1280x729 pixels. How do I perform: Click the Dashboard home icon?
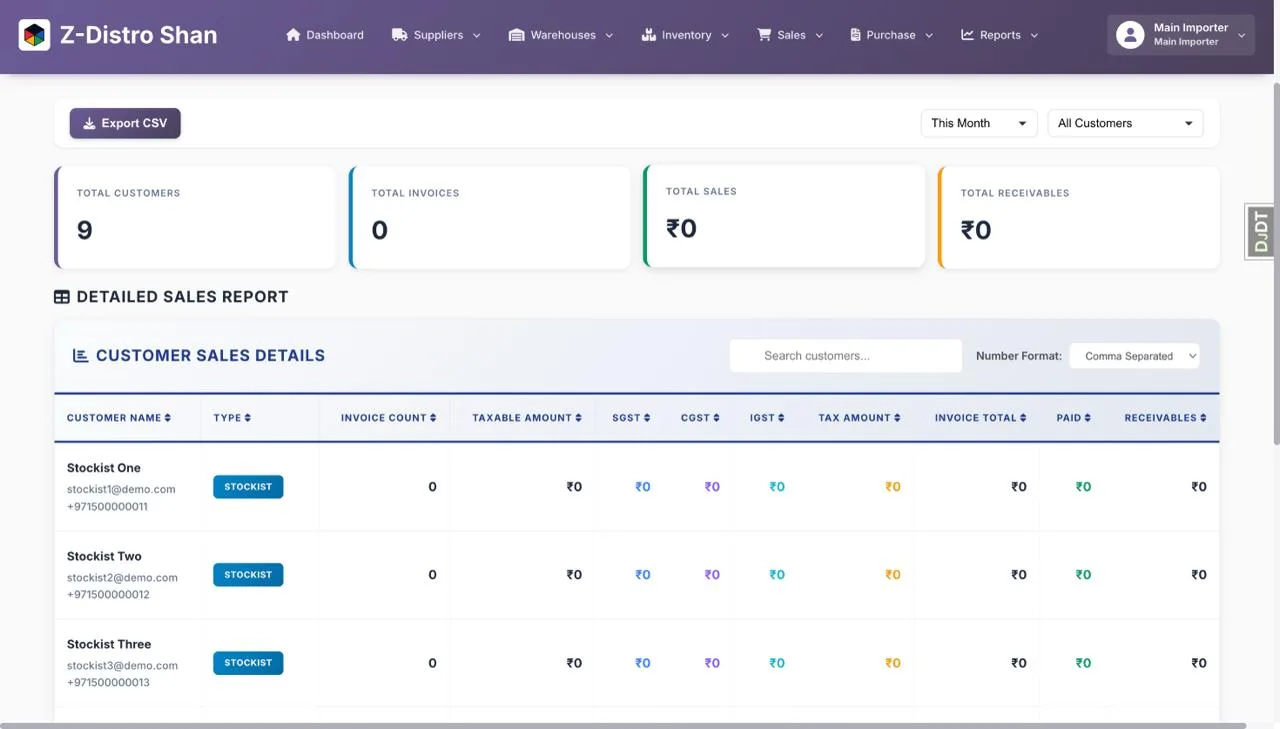click(293, 35)
